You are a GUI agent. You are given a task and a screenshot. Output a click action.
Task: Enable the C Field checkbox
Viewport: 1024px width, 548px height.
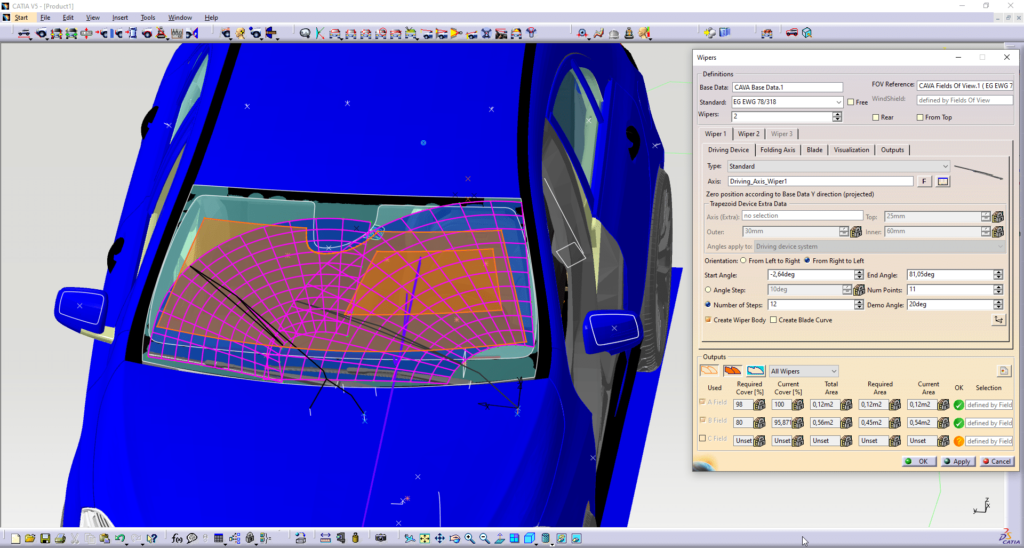tap(702, 438)
